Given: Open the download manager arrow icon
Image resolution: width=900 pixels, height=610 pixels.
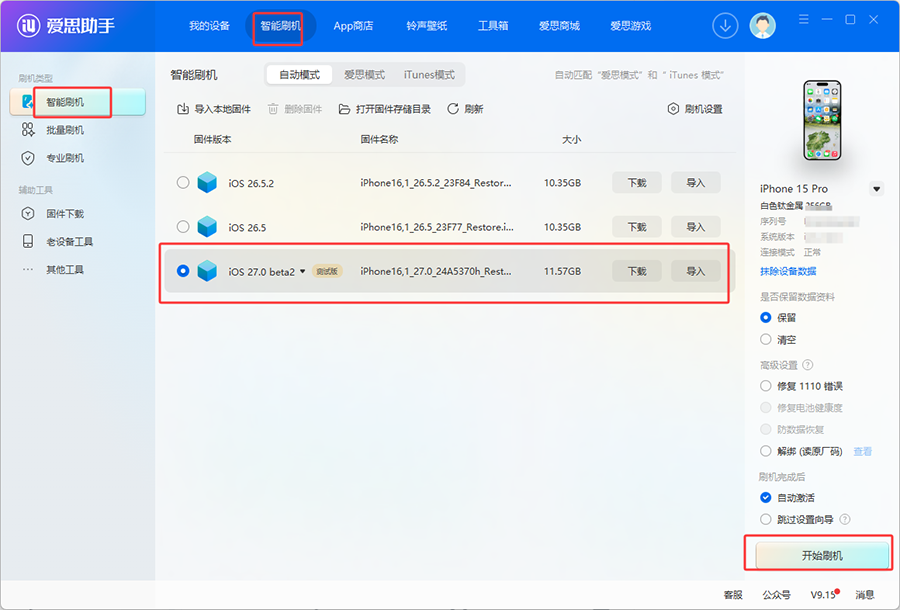Looking at the screenshot, I should point(725,26).
